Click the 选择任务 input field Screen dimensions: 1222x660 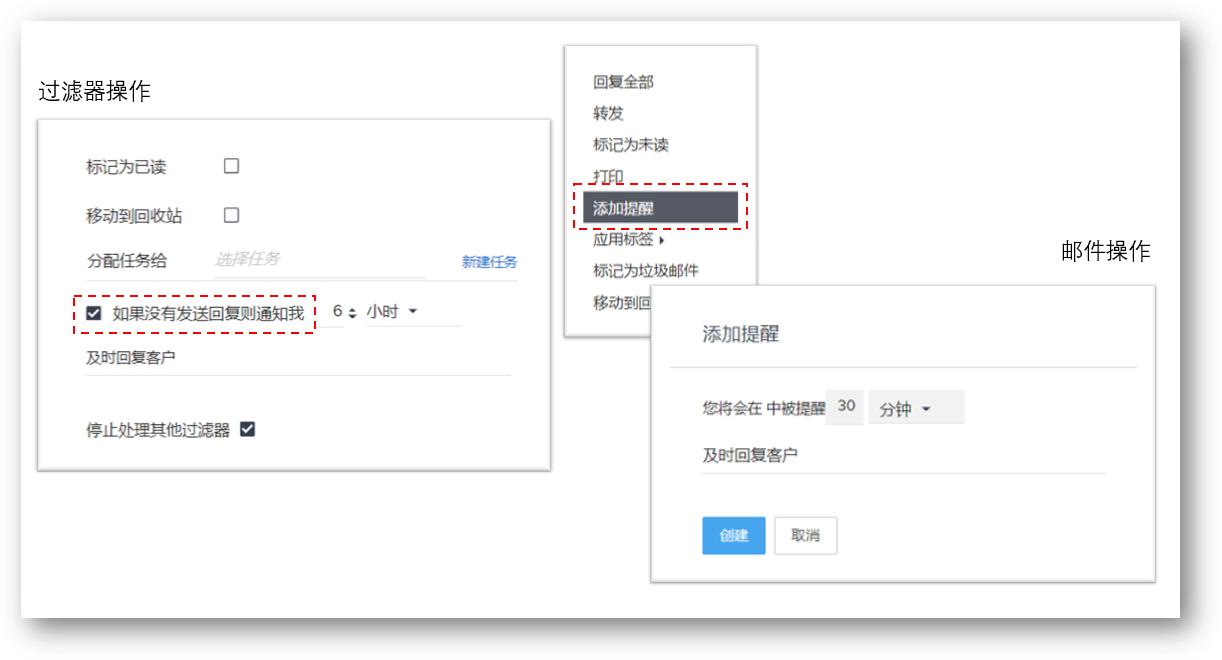[x=318, y=259]
